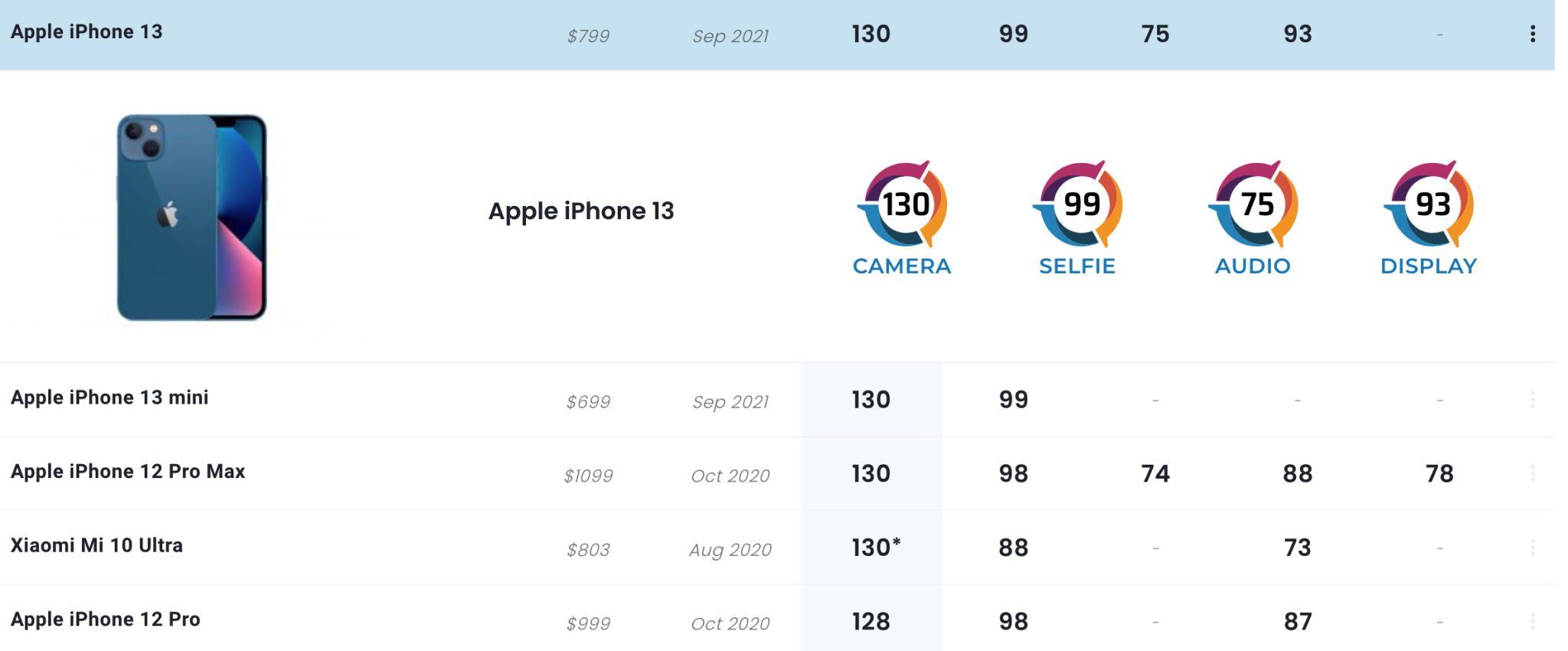This screenshot has height=651, width=1568.
Task: Click the blue iPhone 13 product image
Action: [x=191, y=218]
